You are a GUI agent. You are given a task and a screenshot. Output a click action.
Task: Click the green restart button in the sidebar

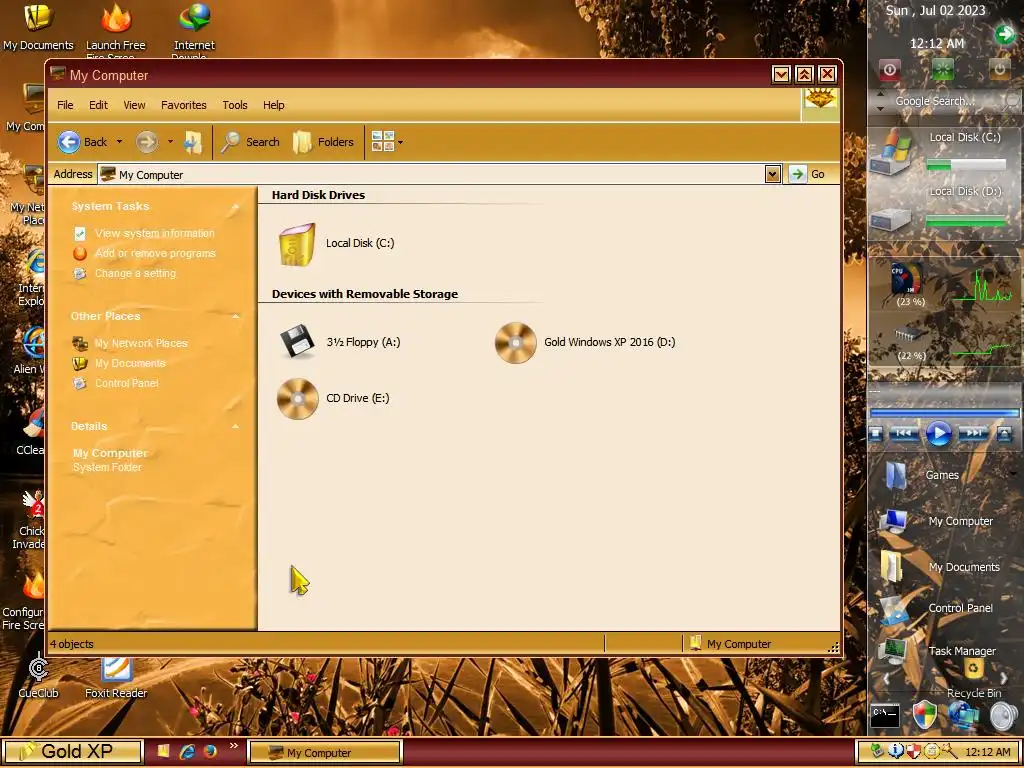coord(942,69)
